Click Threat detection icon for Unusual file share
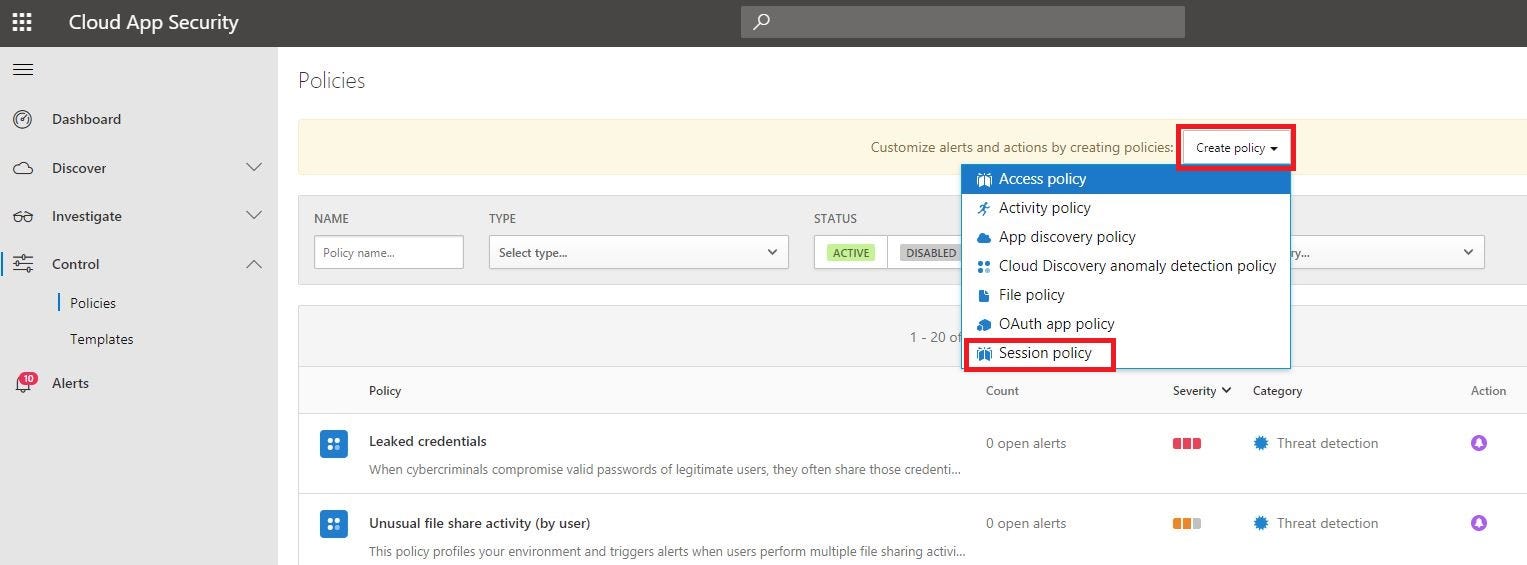1527x565 pixels. click(x=1261, y=523)
